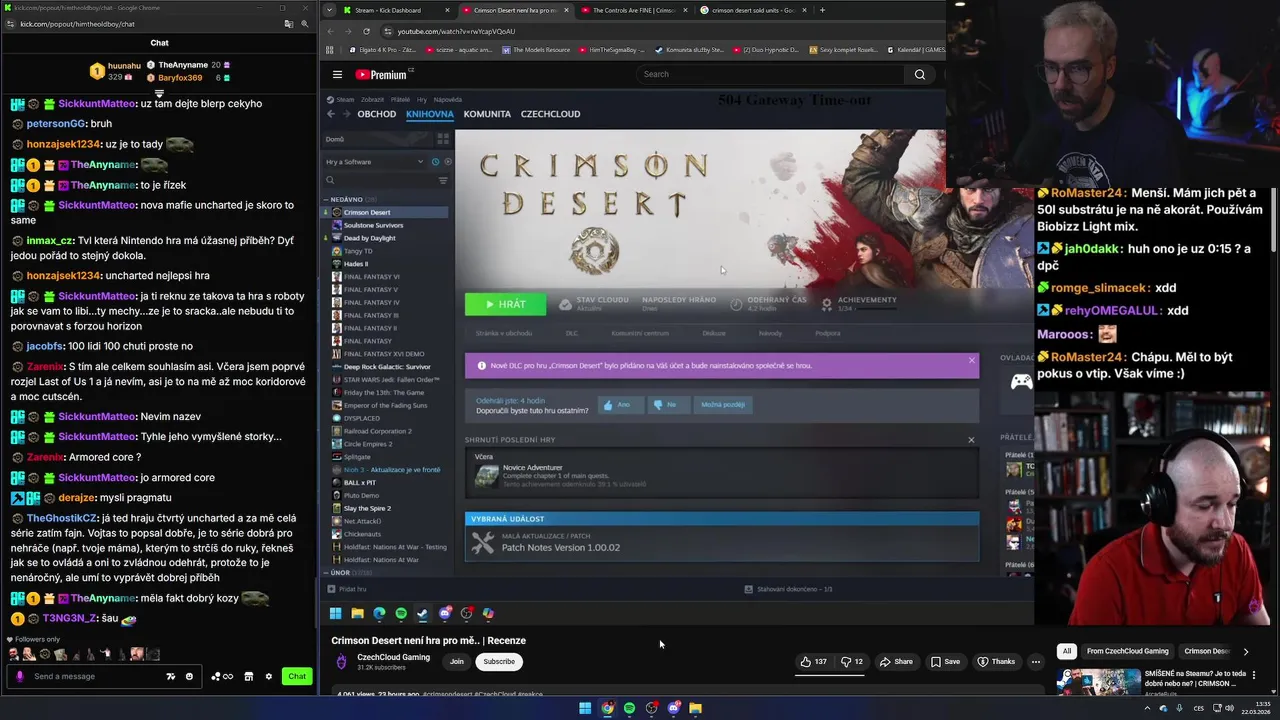1280x720 pixels.
Task: Open zoom magnifier in Kick popout address bar
Action: click(x=305, y=24)
